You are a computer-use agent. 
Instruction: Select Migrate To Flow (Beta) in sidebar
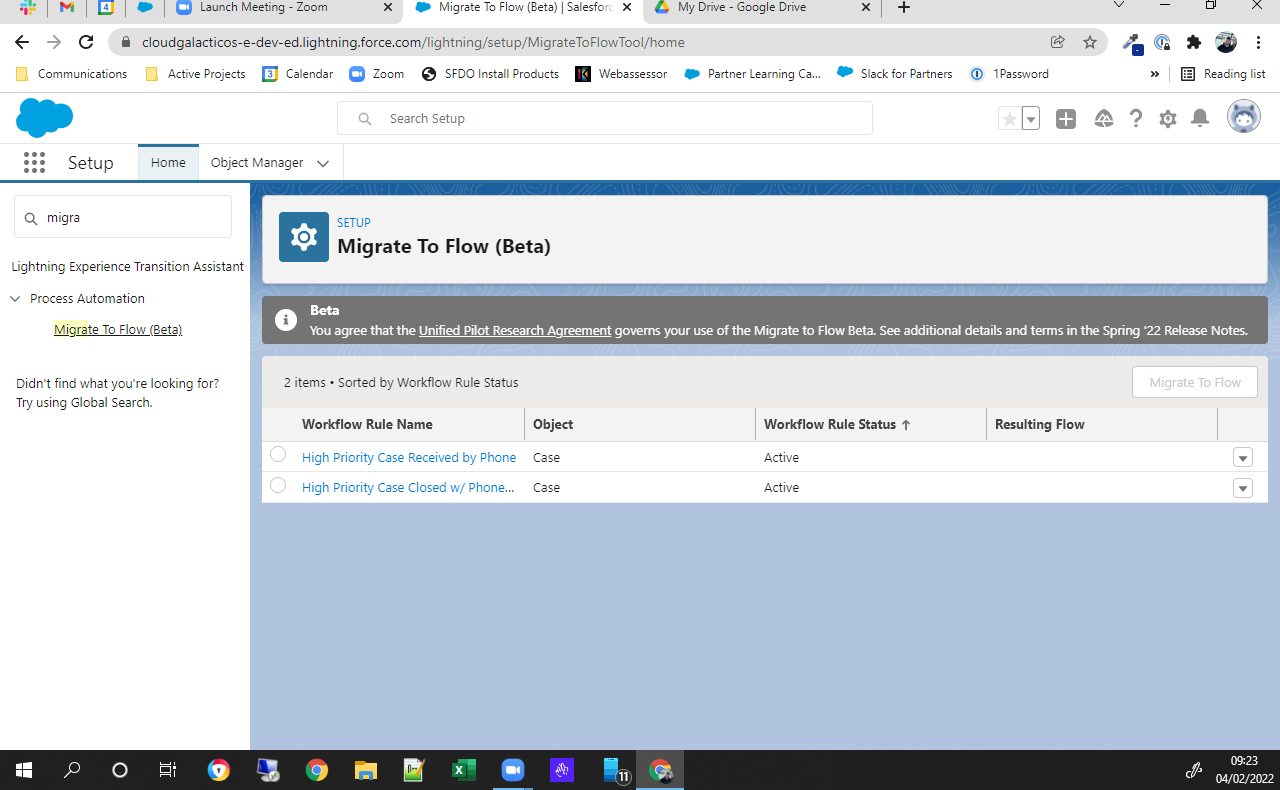(118, 329)
